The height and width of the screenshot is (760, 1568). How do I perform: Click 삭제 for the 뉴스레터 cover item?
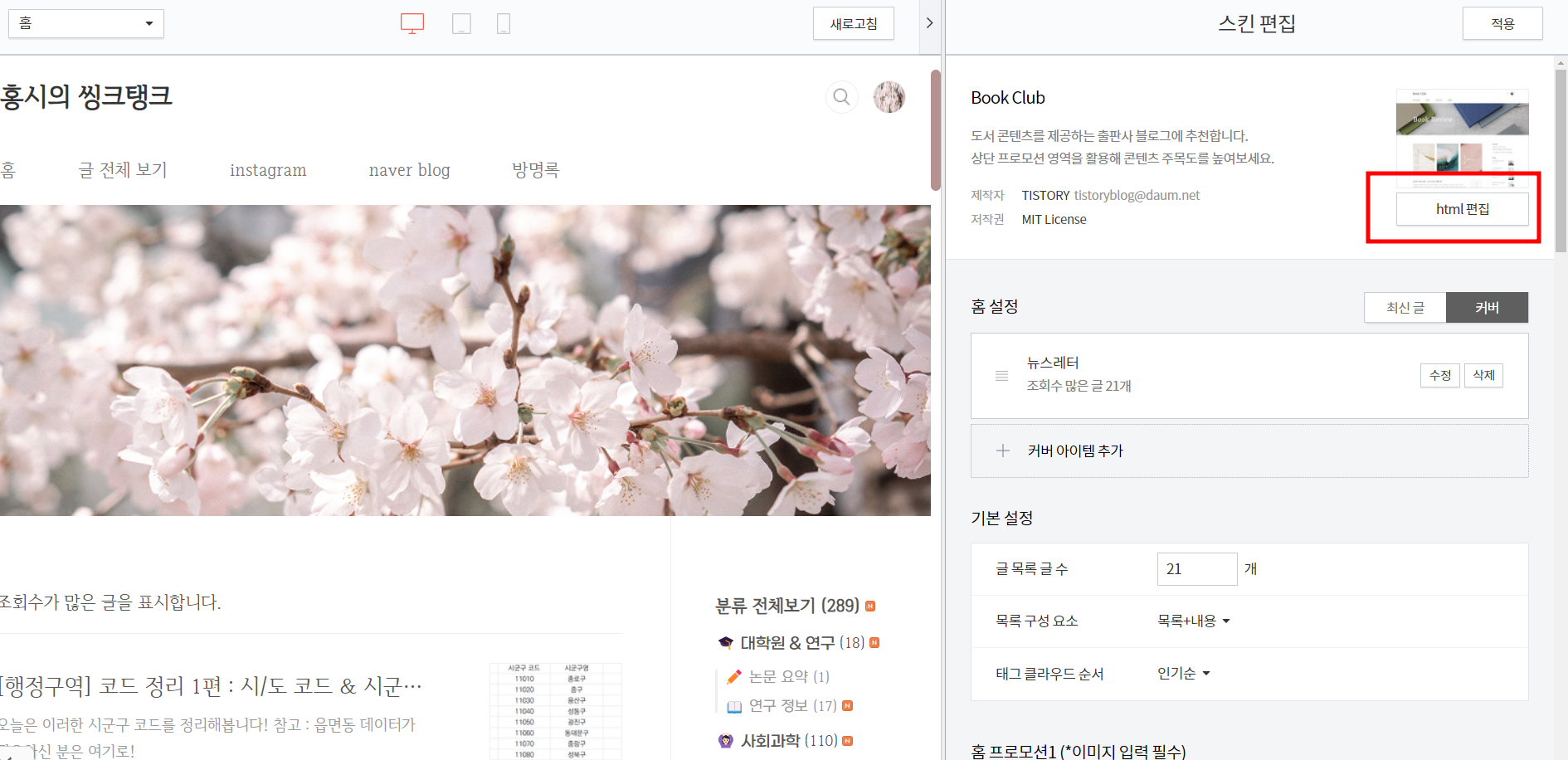pyautogui.click(x=1483, y=375)
